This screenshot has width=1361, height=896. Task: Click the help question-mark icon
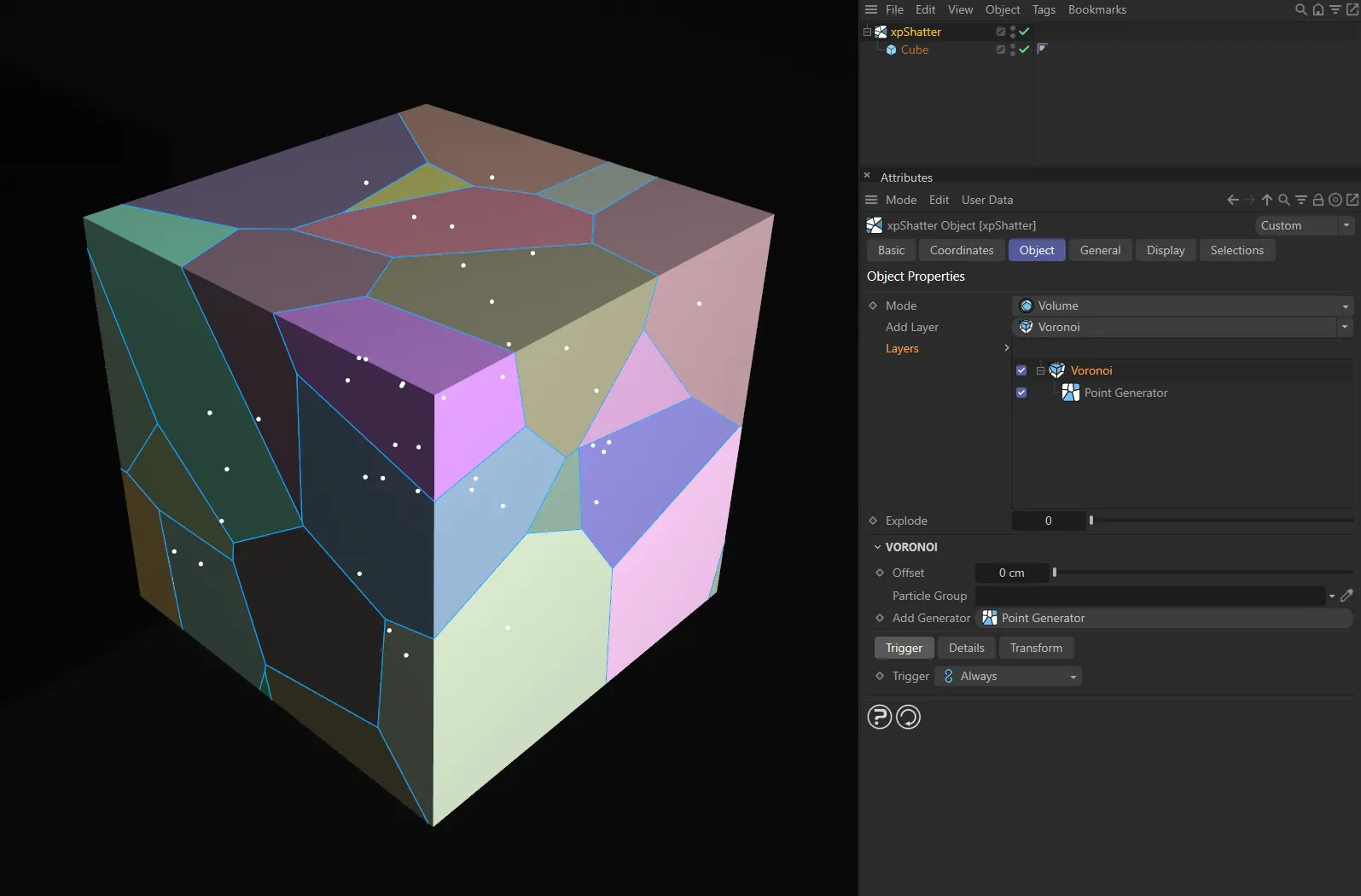coord(880,717)
